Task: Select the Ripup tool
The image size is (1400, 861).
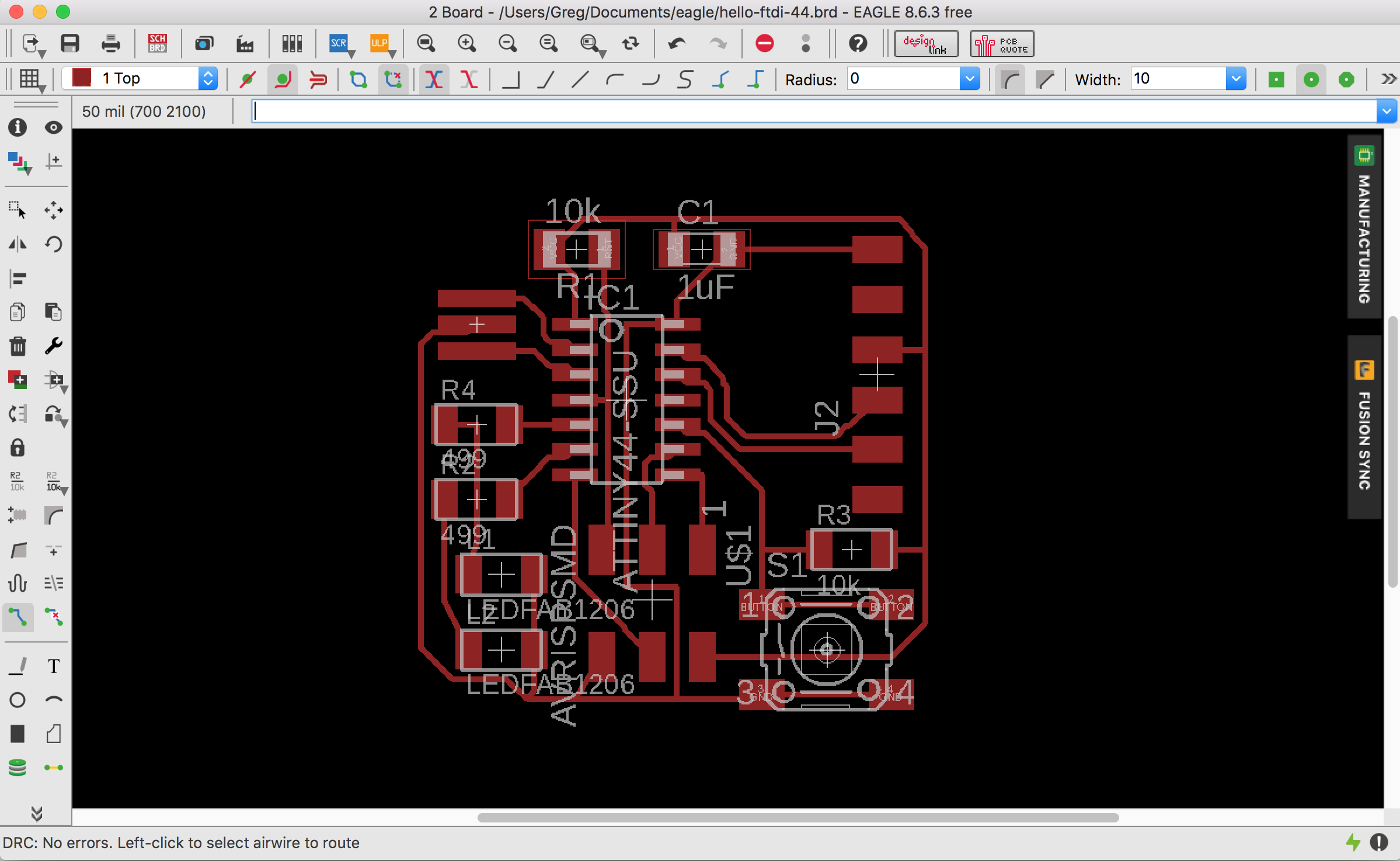Action: (x=54, y=617)
